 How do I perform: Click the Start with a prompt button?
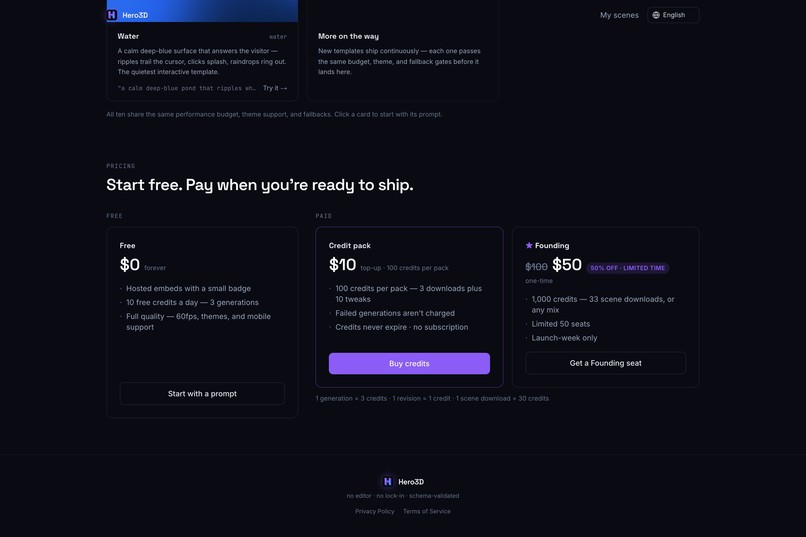[x=202, y=394]
